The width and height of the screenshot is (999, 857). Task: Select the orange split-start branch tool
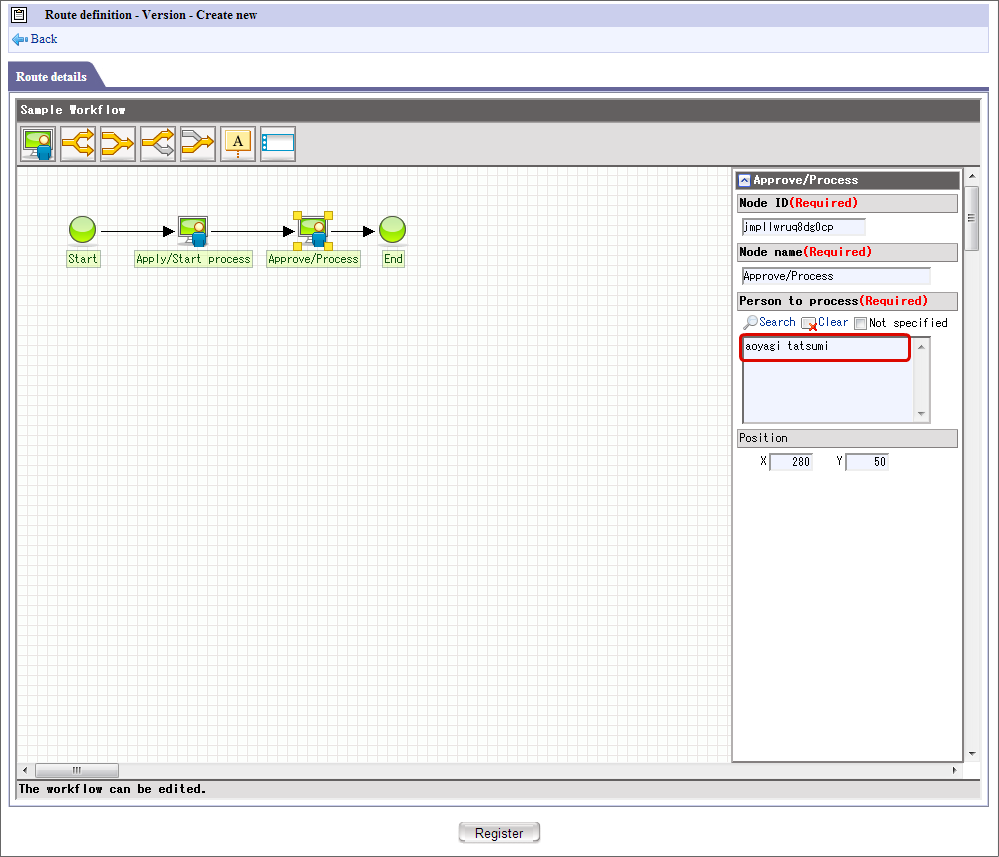[x=78, y=143]
